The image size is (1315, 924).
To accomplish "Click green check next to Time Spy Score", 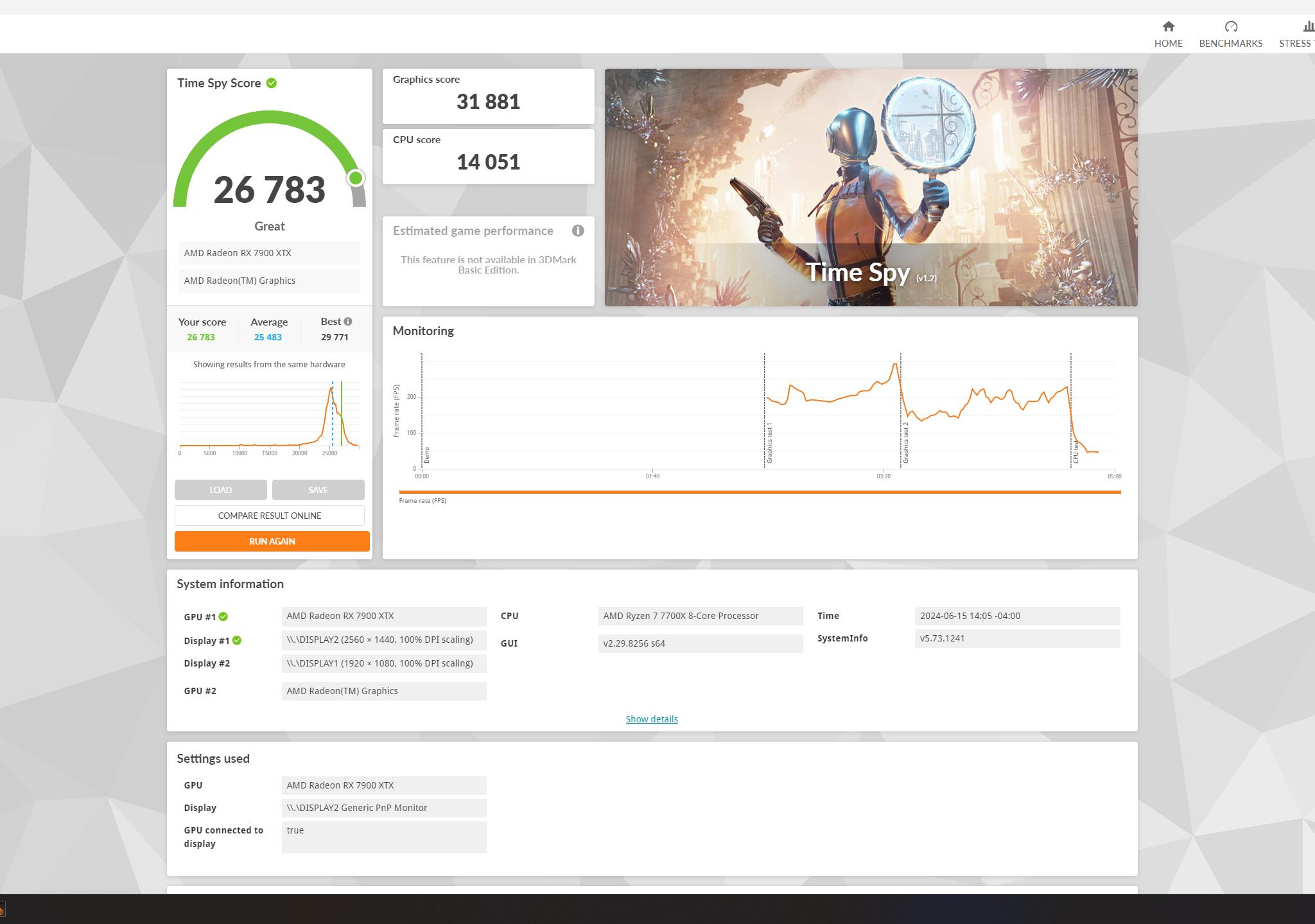I will (272, 83).
